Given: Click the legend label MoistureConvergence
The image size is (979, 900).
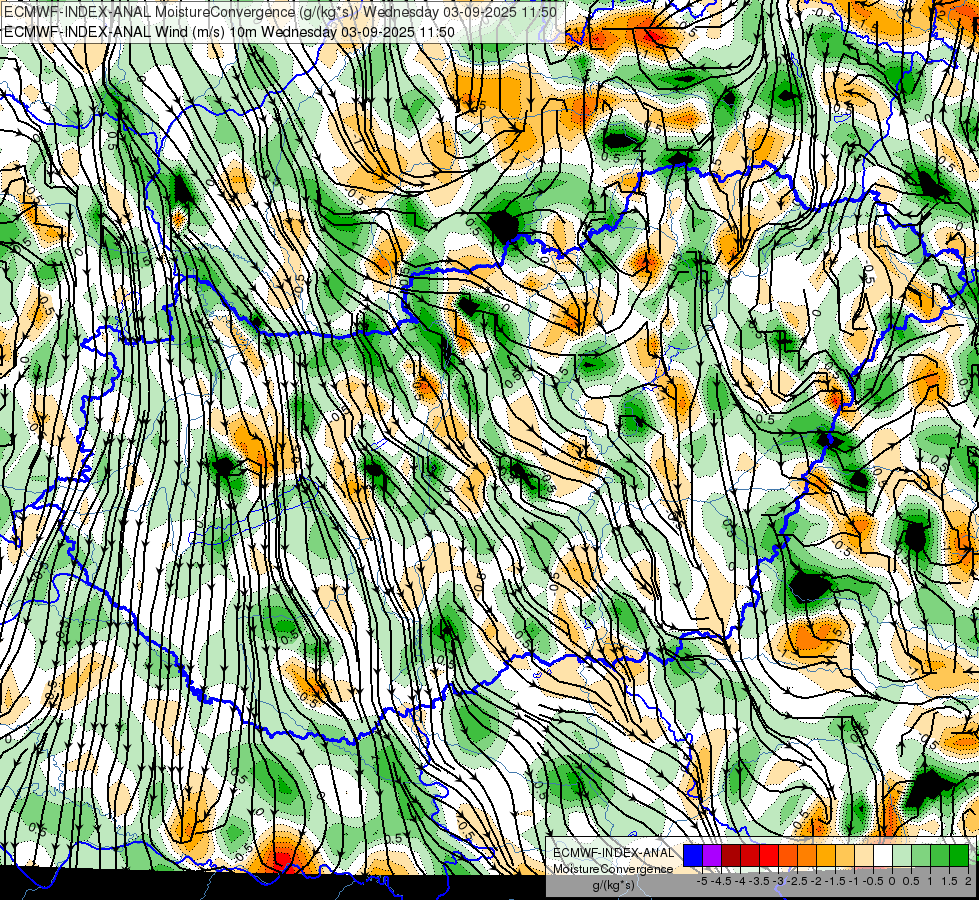Looking at the screenshot, I should tap(613, 869).
